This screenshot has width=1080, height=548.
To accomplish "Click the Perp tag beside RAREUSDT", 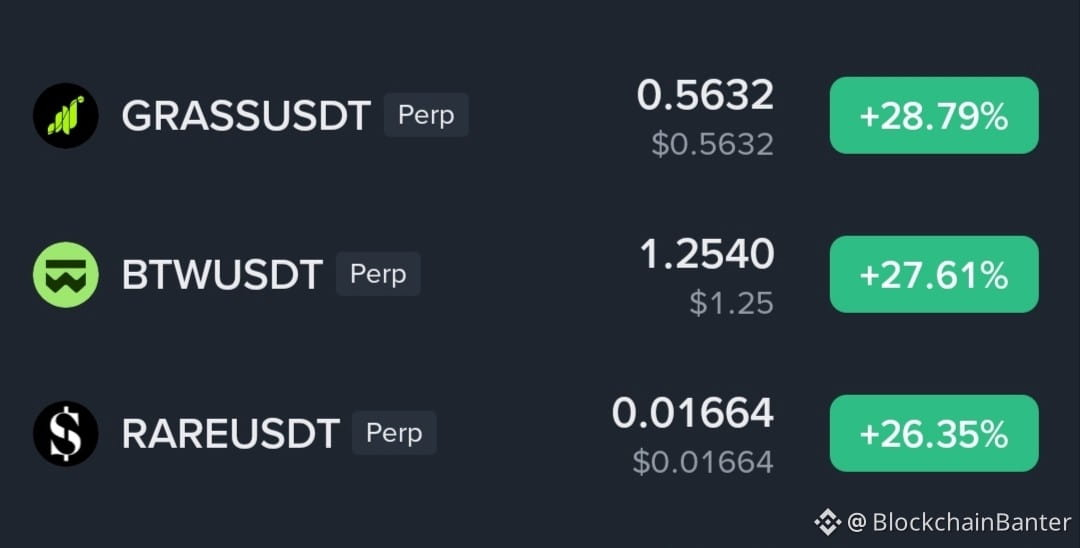I will pyautogui.click(x=394, y=433).
